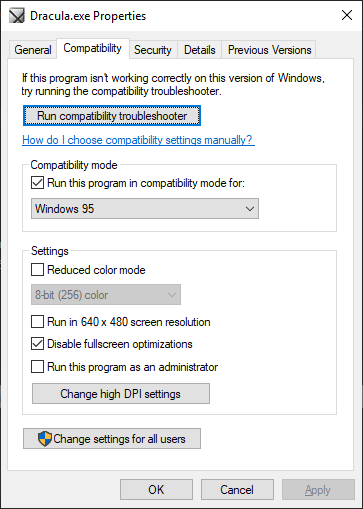Select the Previous Versions tab

(269, 50)
